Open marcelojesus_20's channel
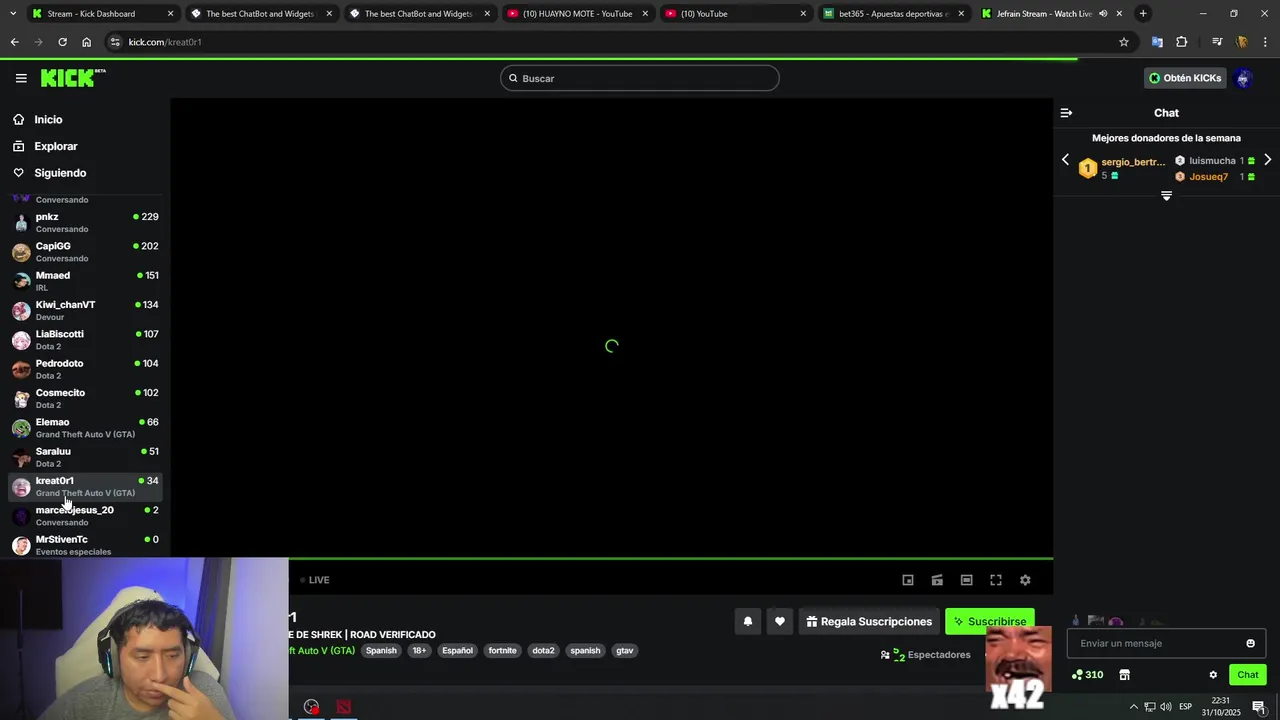Viewport: 1280px width, 720px height. pos(85,515)
